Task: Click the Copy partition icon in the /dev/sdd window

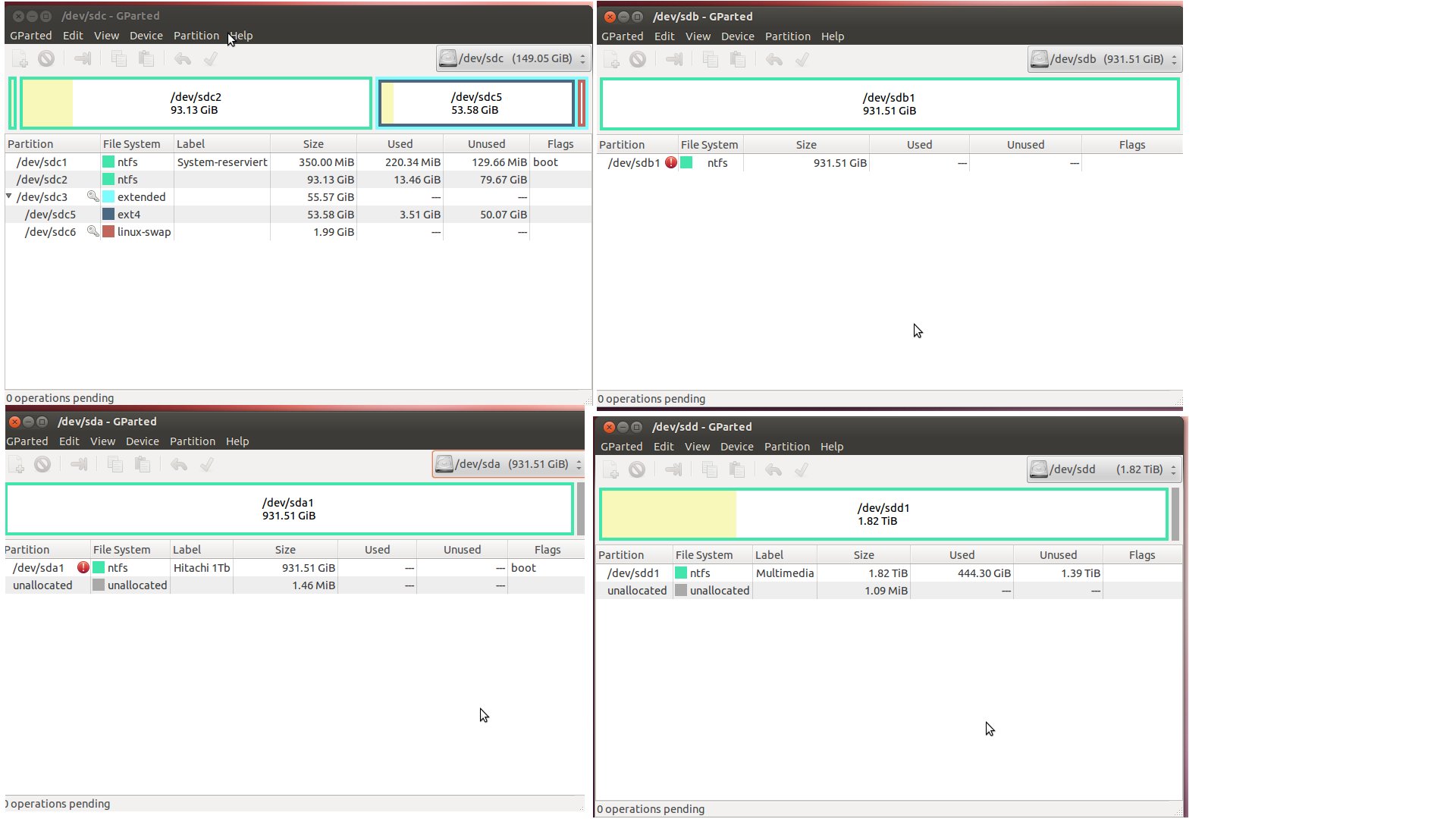Action: (x=710, y=470)
